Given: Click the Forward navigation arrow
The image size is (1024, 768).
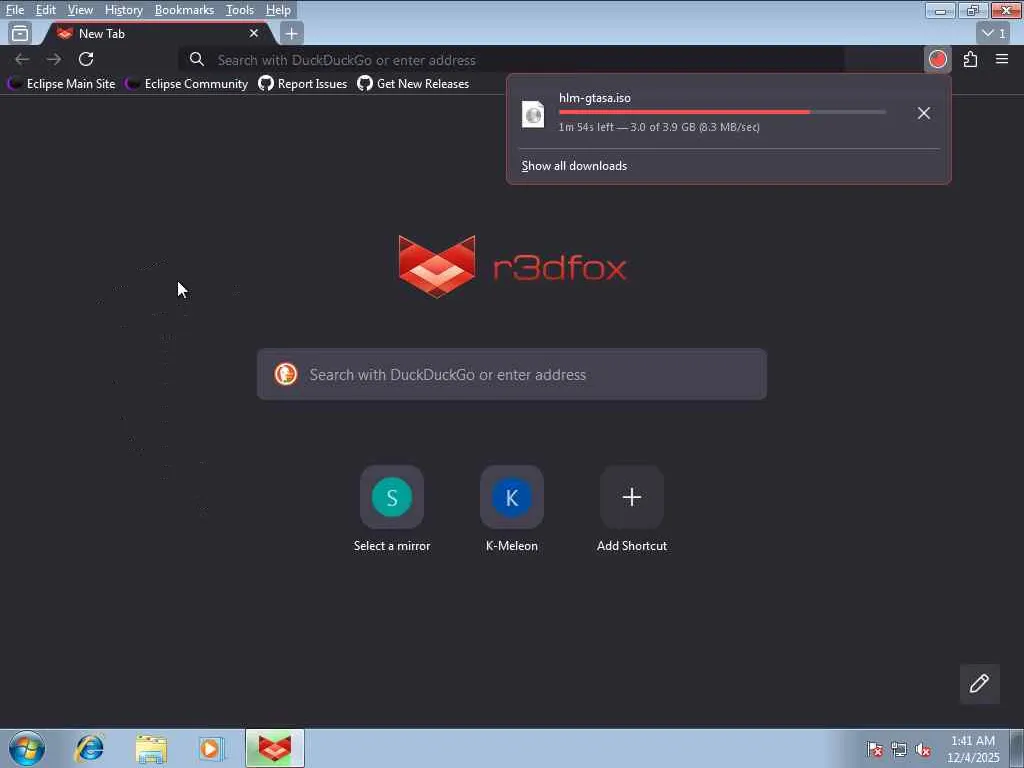Looking at the screenshot, I should (54, 59).
